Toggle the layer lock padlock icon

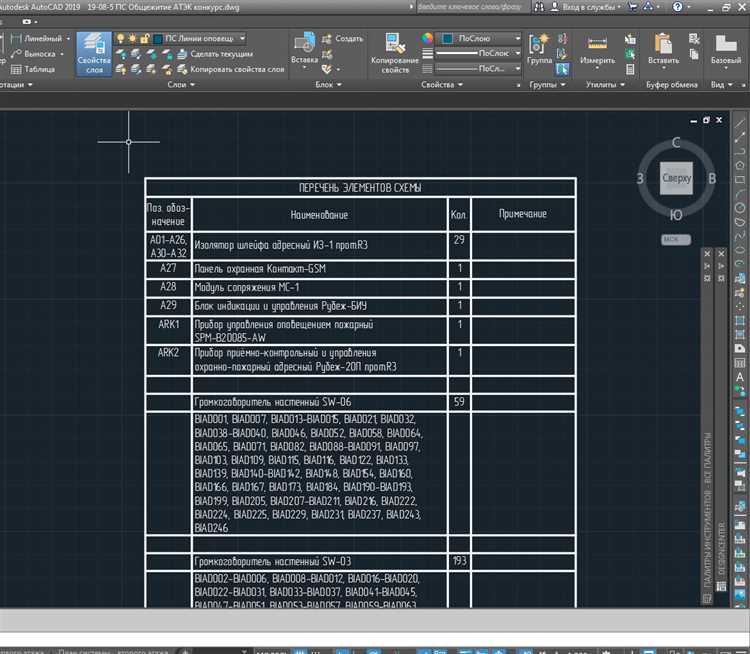click(144, 38)
